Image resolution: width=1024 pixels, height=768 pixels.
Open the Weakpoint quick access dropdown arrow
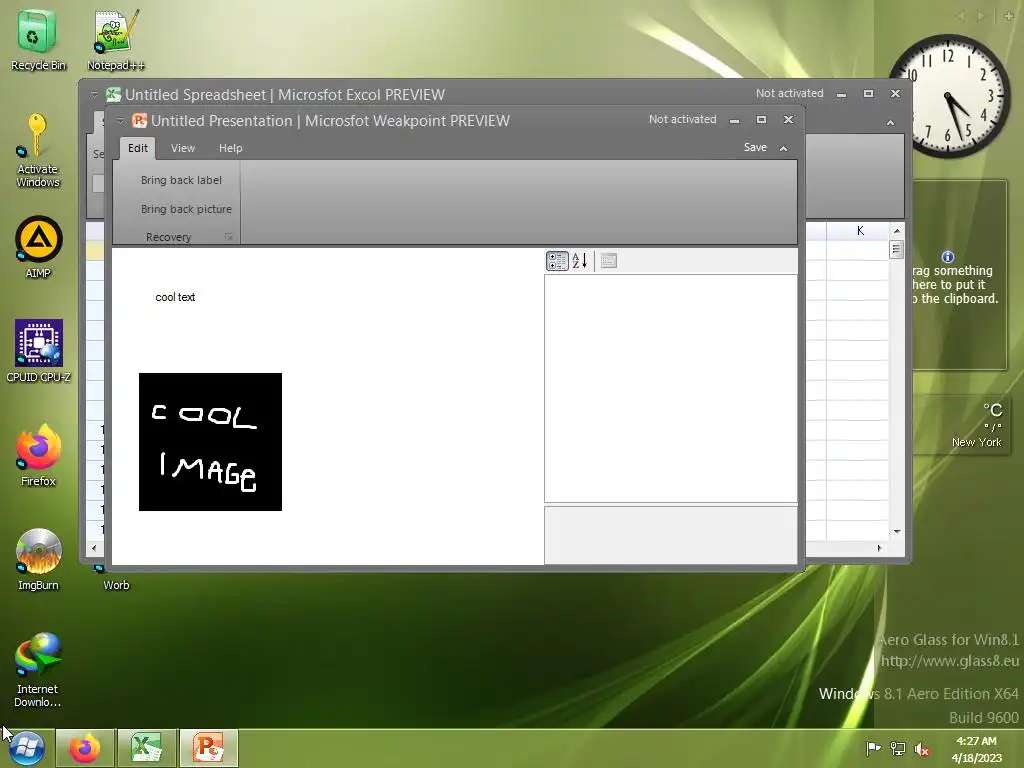tap(120, 120)
